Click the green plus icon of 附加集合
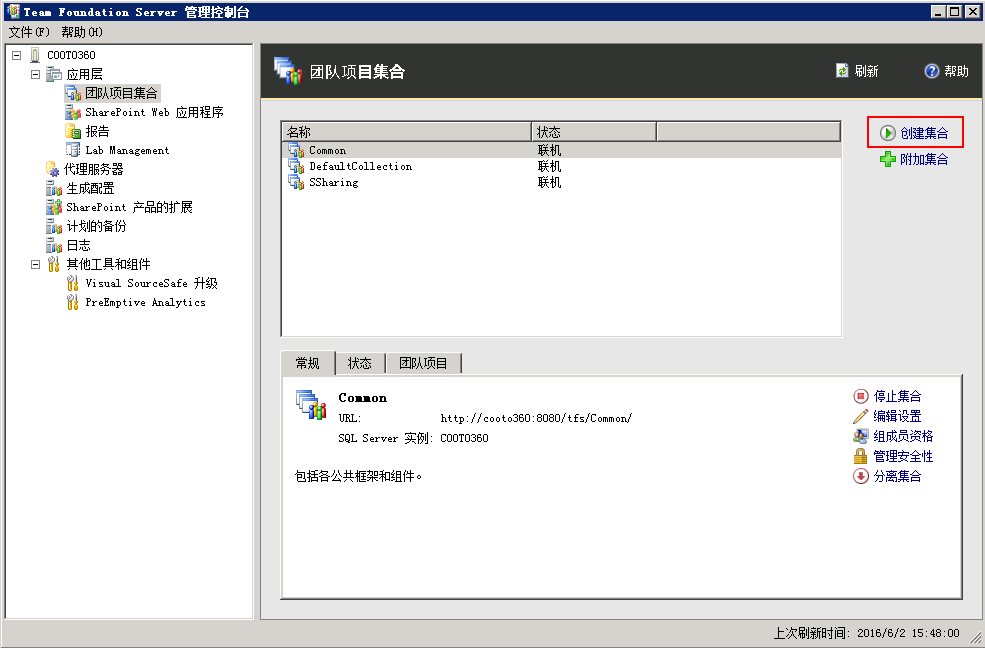985x648 pixels. [x=888, y=159]
